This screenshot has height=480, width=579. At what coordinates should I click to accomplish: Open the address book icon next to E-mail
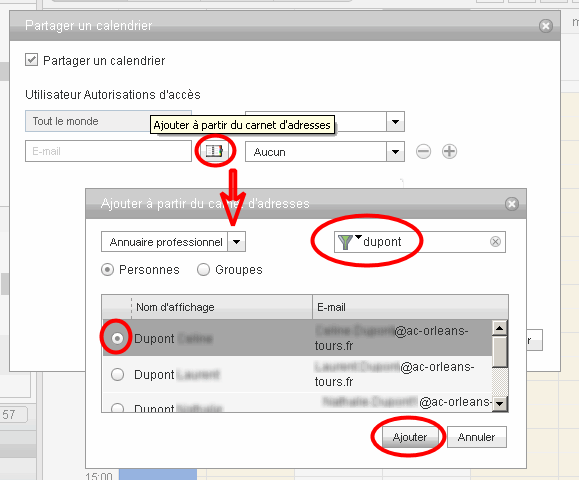[x=215, y=151]
